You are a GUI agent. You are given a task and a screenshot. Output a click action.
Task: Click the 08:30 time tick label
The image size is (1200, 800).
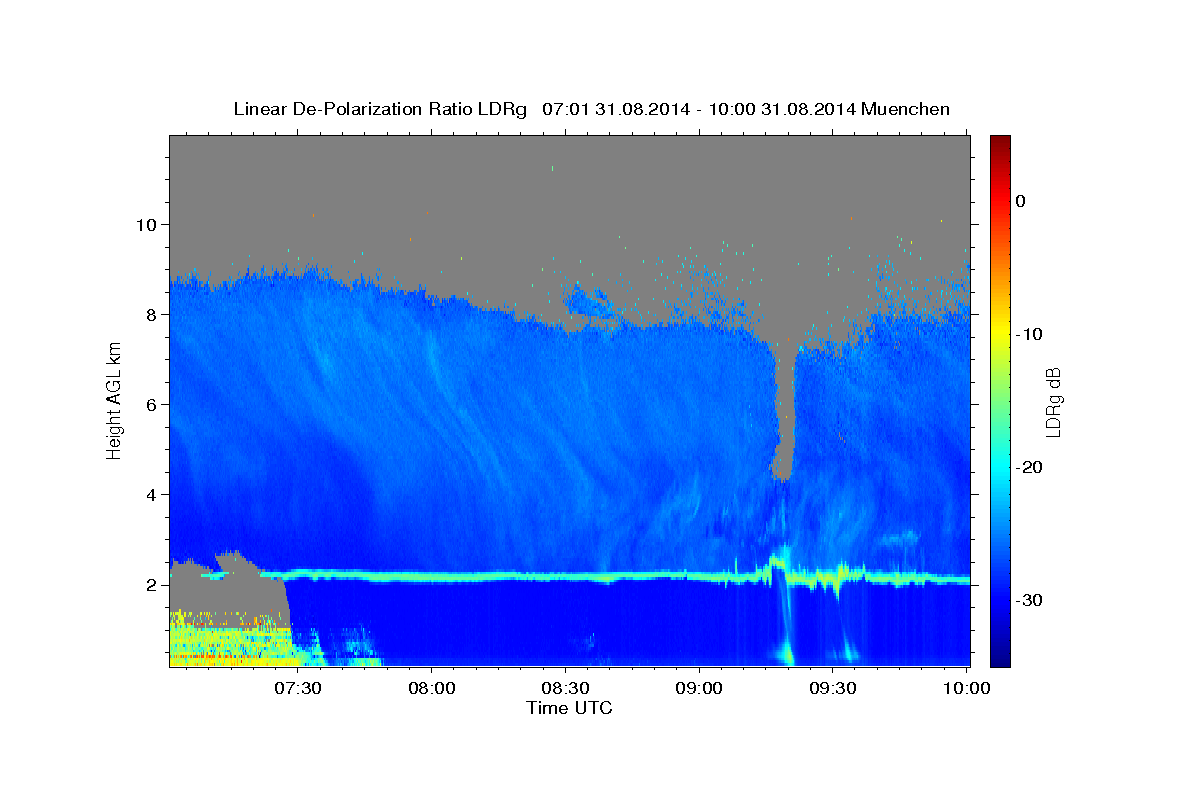[566, 688]
